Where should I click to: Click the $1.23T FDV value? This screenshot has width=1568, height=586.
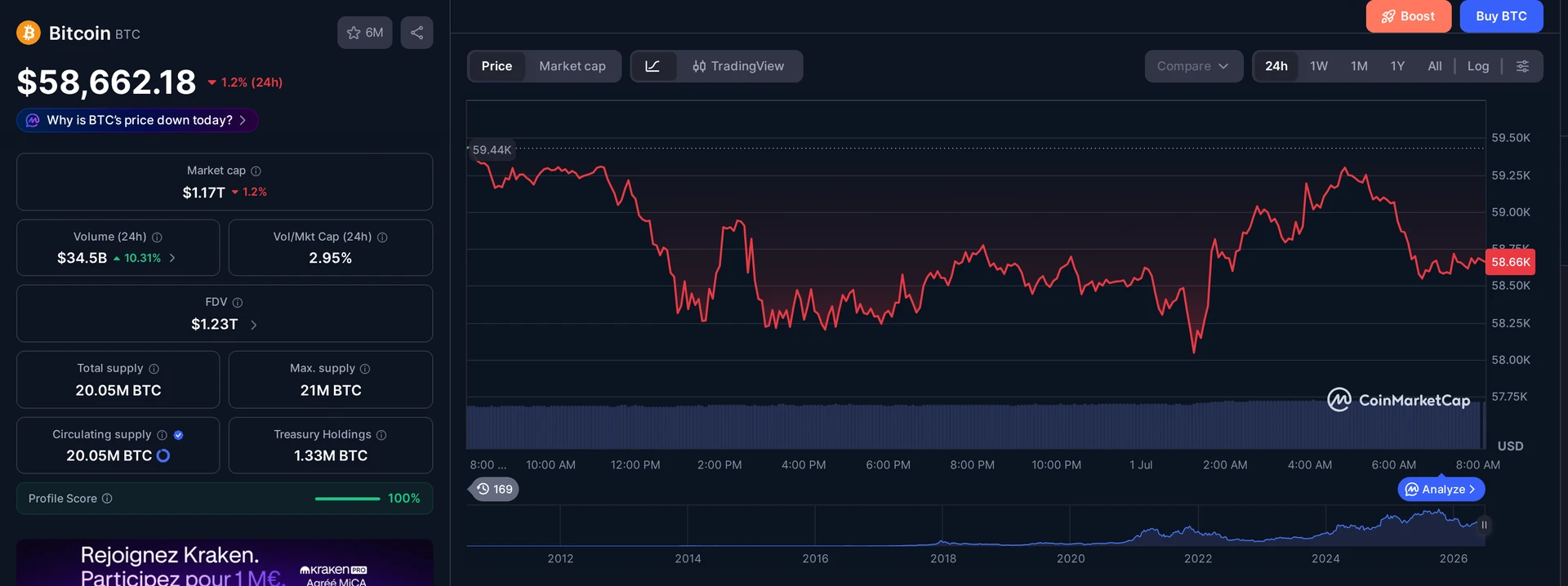pos(215,325)
